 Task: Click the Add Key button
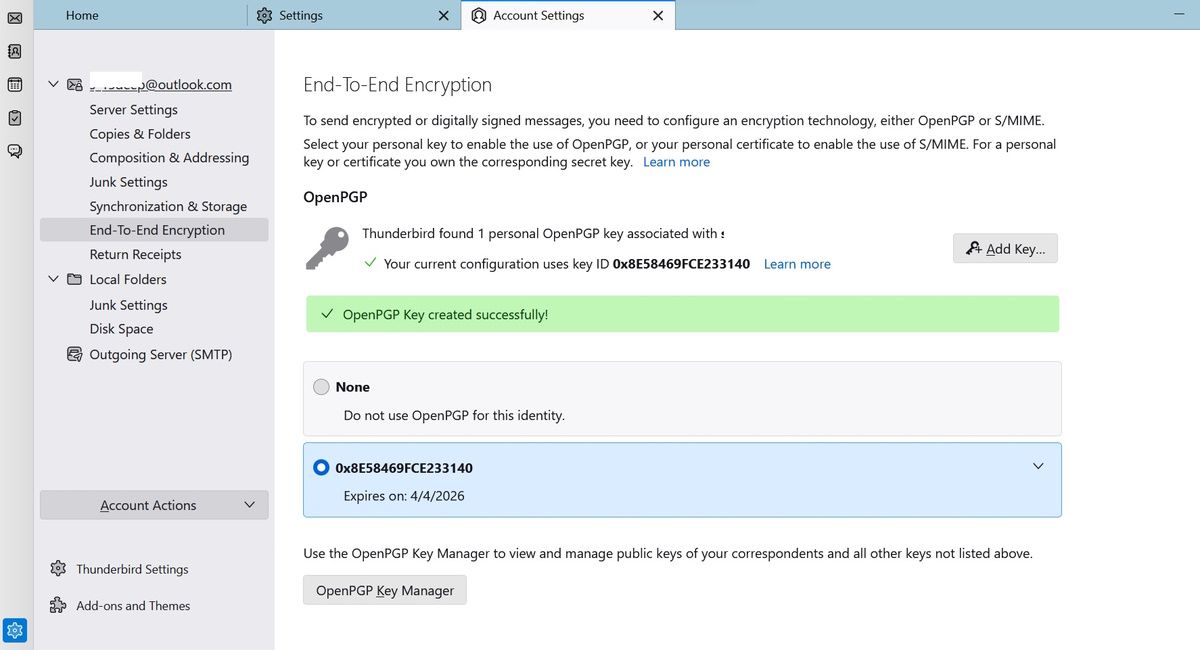tap(1005, 249)
